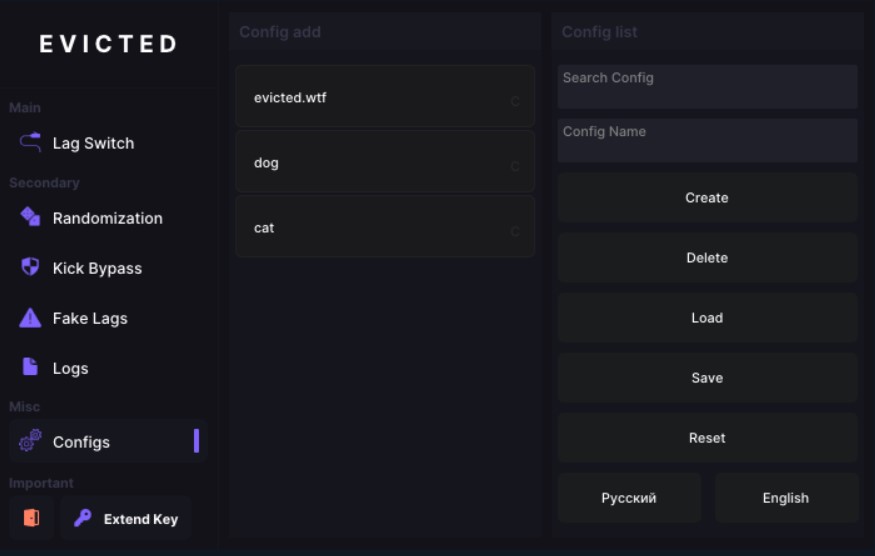The width and height of the screenshot is (875, 556).
Task: Click the Logs file icon
Action: click(x=30, y=367)
